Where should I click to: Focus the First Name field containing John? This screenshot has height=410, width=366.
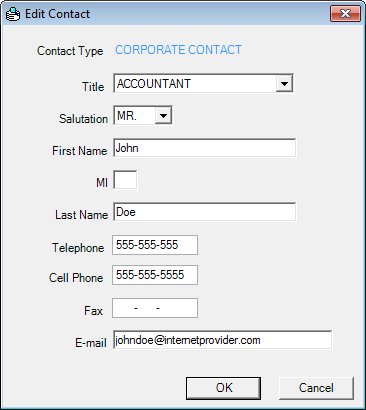[x=204, y=148]
